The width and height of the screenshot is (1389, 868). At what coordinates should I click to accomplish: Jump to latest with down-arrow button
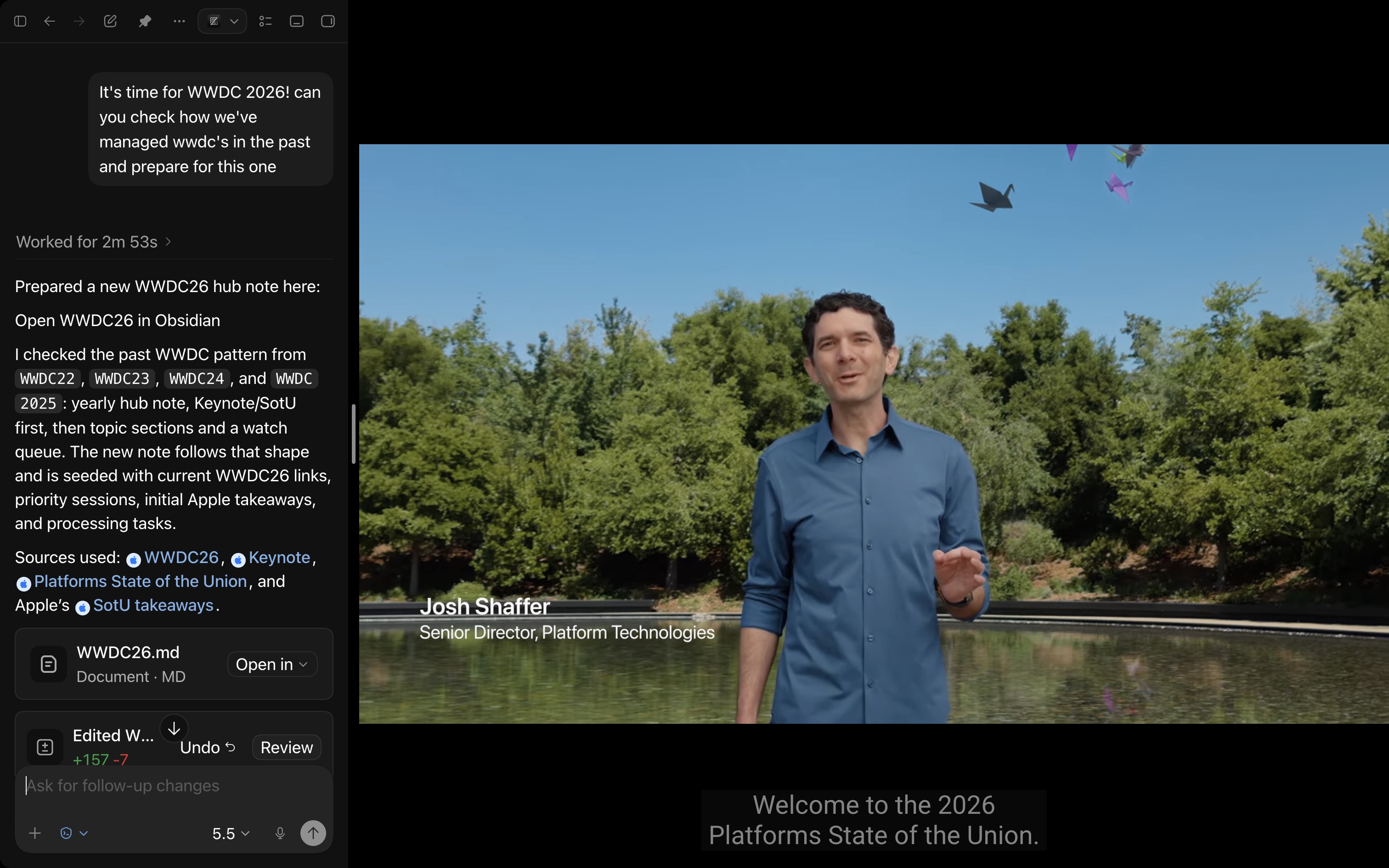[x=174, y=729]
